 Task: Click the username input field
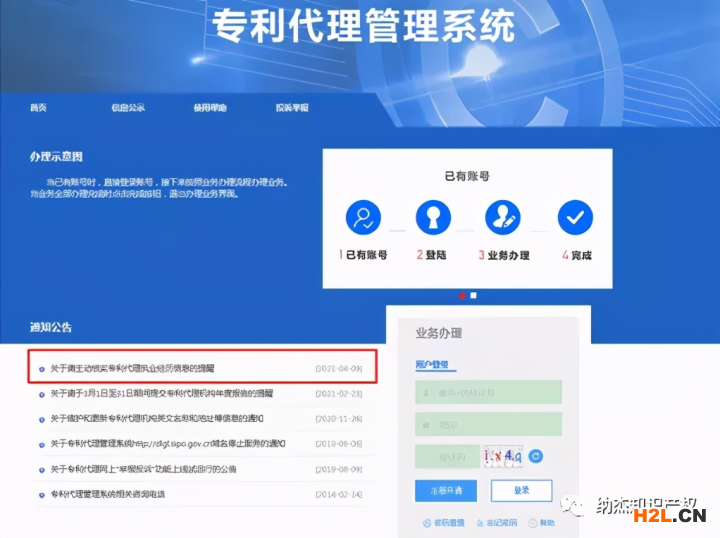click(x=488, y=392)
